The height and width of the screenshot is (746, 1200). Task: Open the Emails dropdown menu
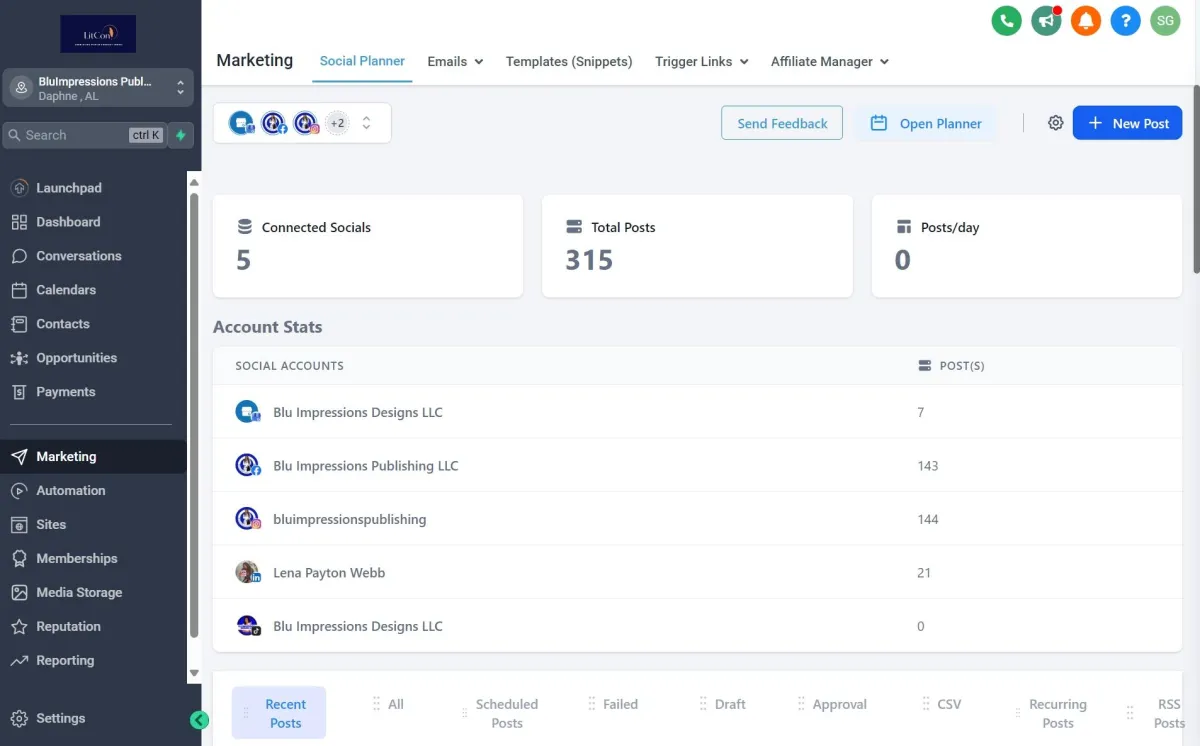[455, 61]
